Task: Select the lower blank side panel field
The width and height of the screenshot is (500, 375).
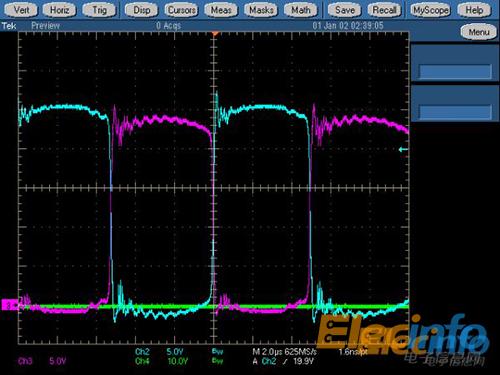Action: 455,112
